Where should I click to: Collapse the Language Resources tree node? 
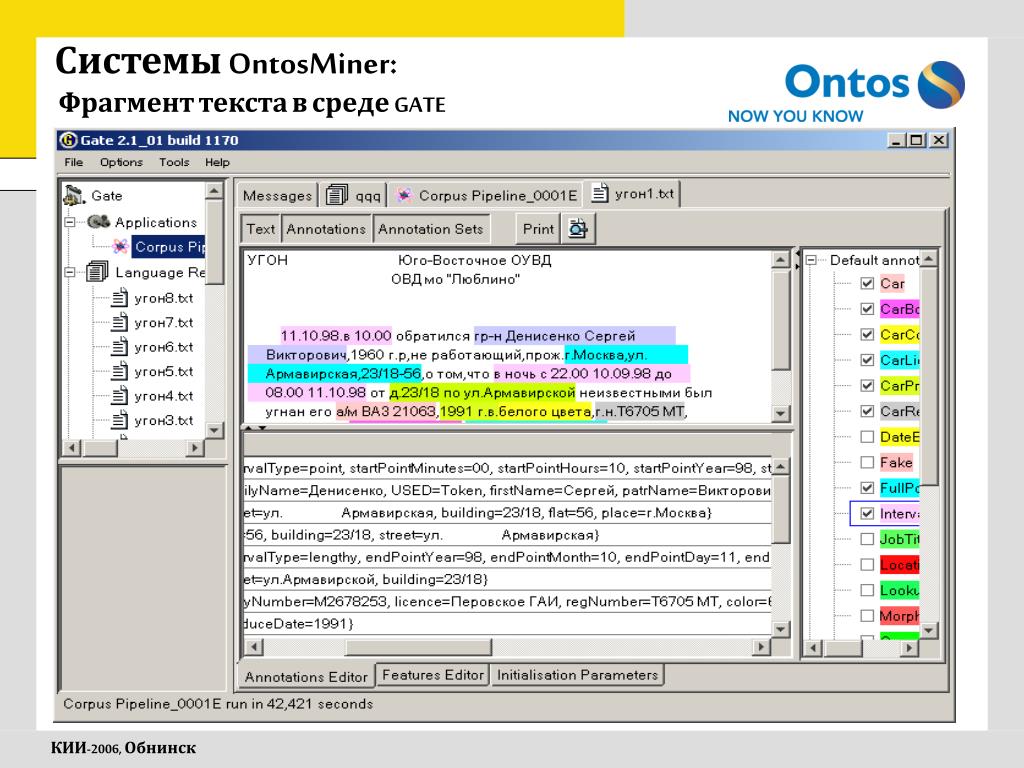click(70, 272)
